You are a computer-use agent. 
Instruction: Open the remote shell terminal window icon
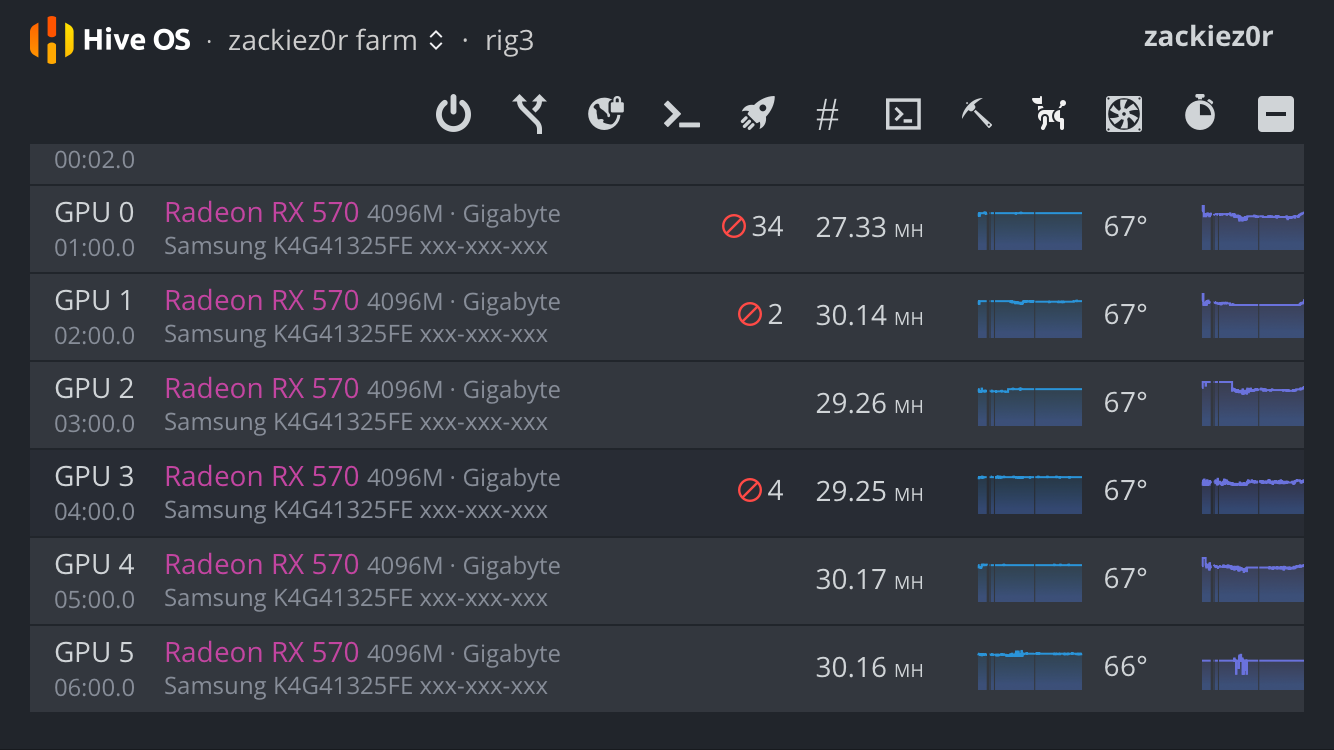903,114
